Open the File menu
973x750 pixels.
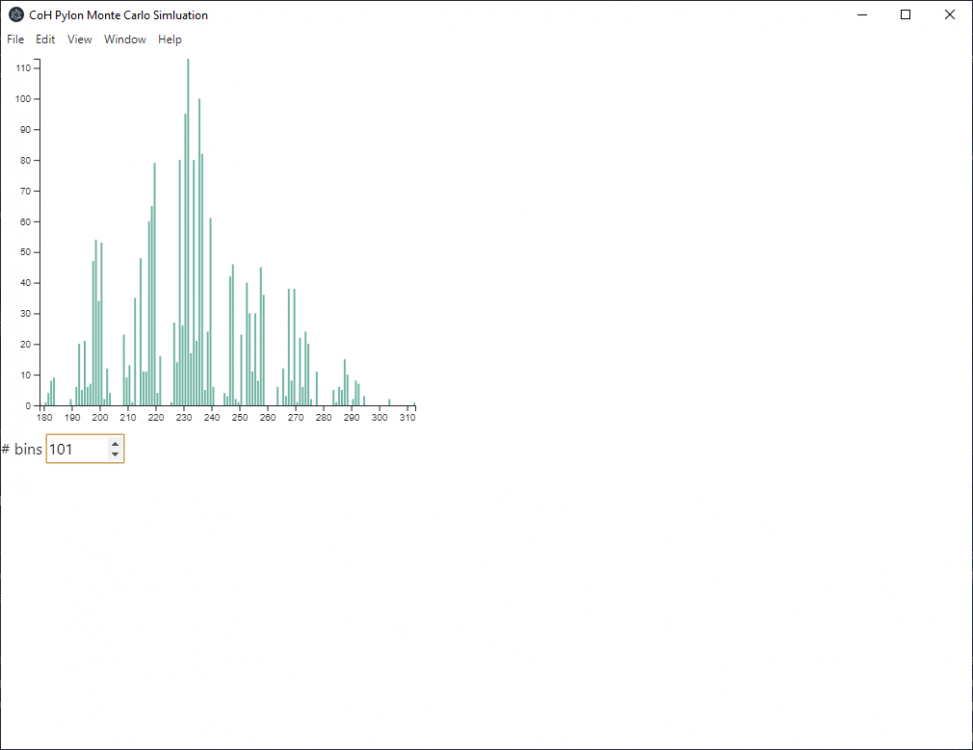(x=15, y=40)
